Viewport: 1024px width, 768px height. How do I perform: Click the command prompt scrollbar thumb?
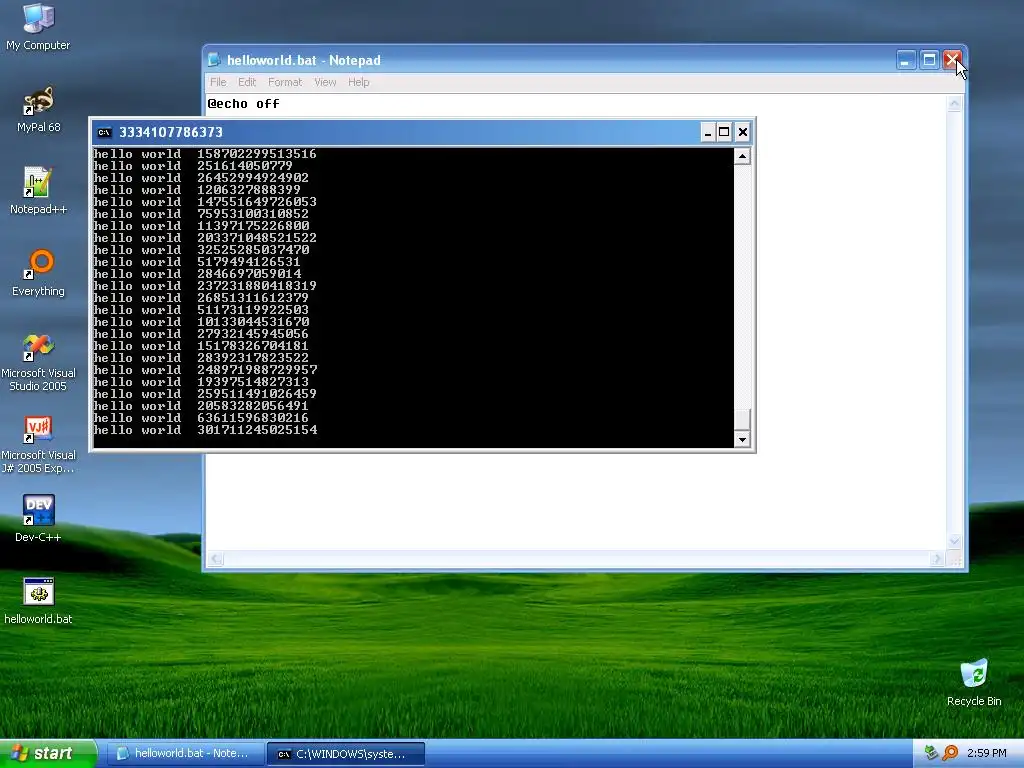point(742,419)
